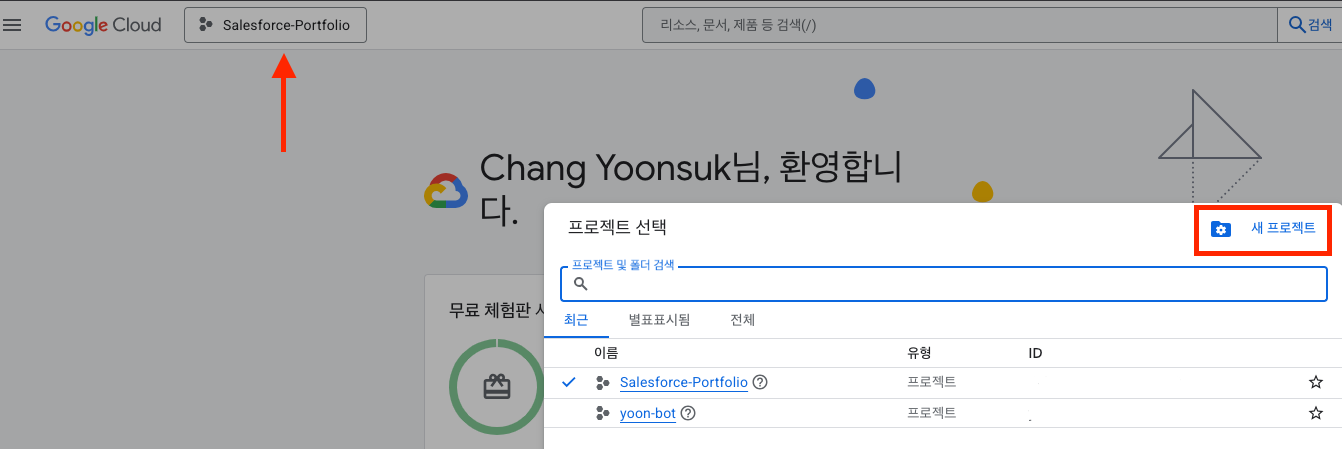Open the hamburger navigation menu

13,25
